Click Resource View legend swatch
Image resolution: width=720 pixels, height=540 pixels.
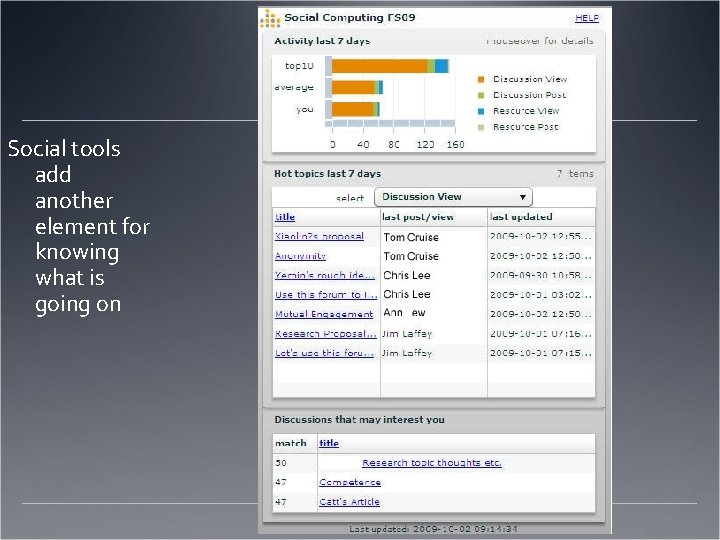[481, 111]
